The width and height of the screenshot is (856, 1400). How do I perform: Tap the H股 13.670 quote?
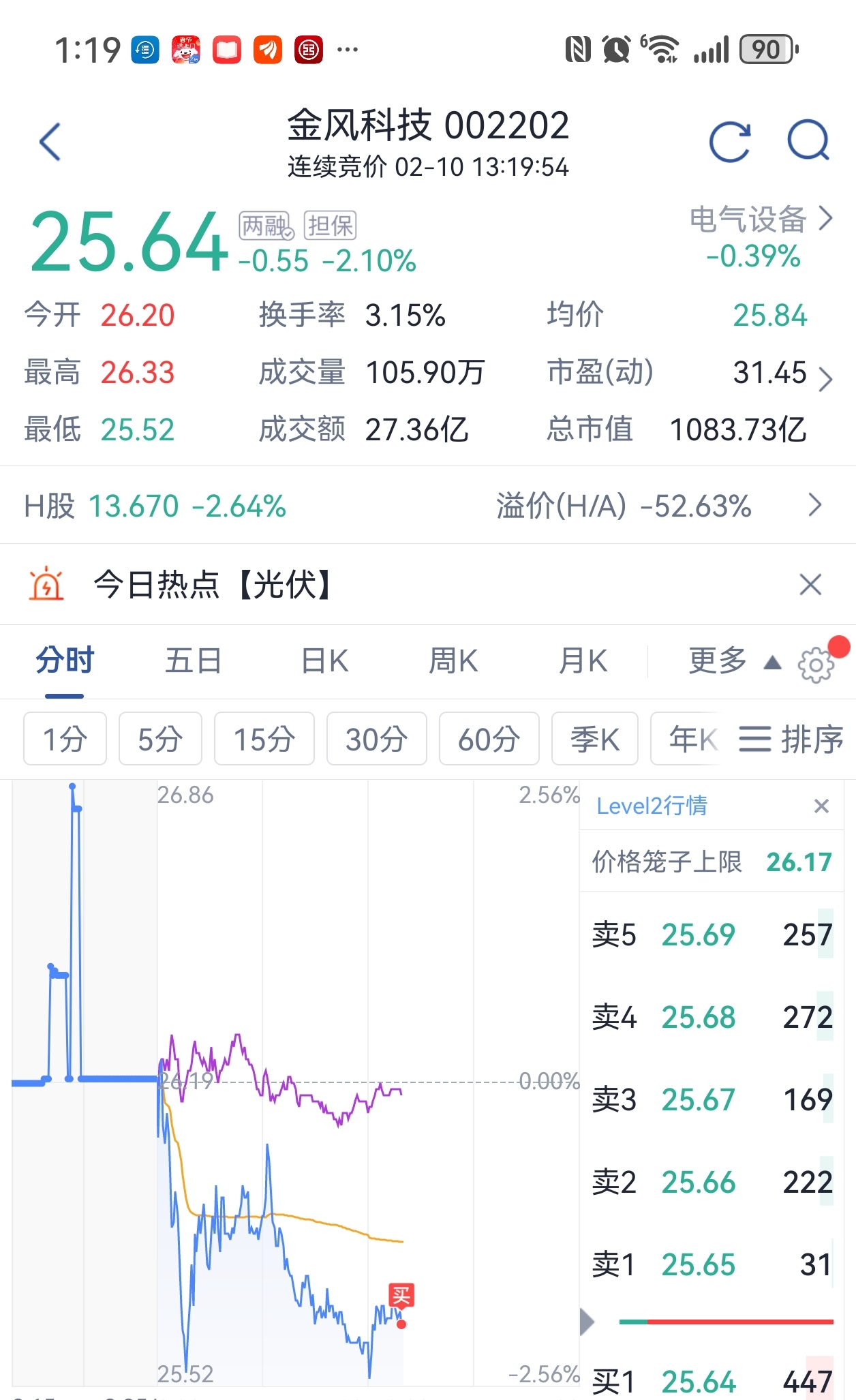[155, 506]
